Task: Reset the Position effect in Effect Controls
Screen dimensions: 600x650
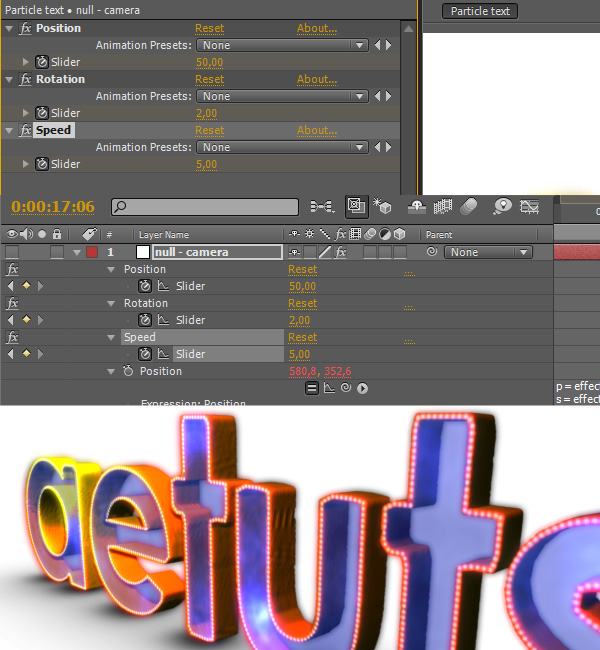Action: click(209, 28)
